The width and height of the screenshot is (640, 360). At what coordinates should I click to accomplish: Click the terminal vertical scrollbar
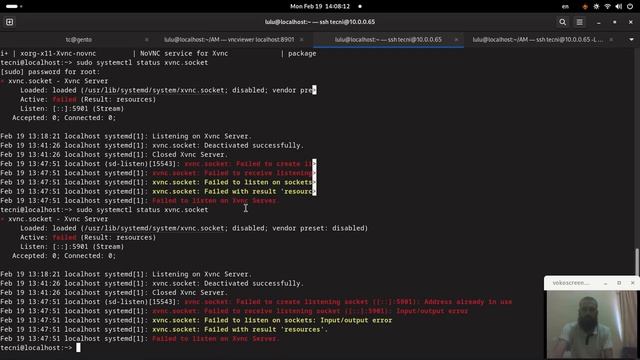coord(637,261)
